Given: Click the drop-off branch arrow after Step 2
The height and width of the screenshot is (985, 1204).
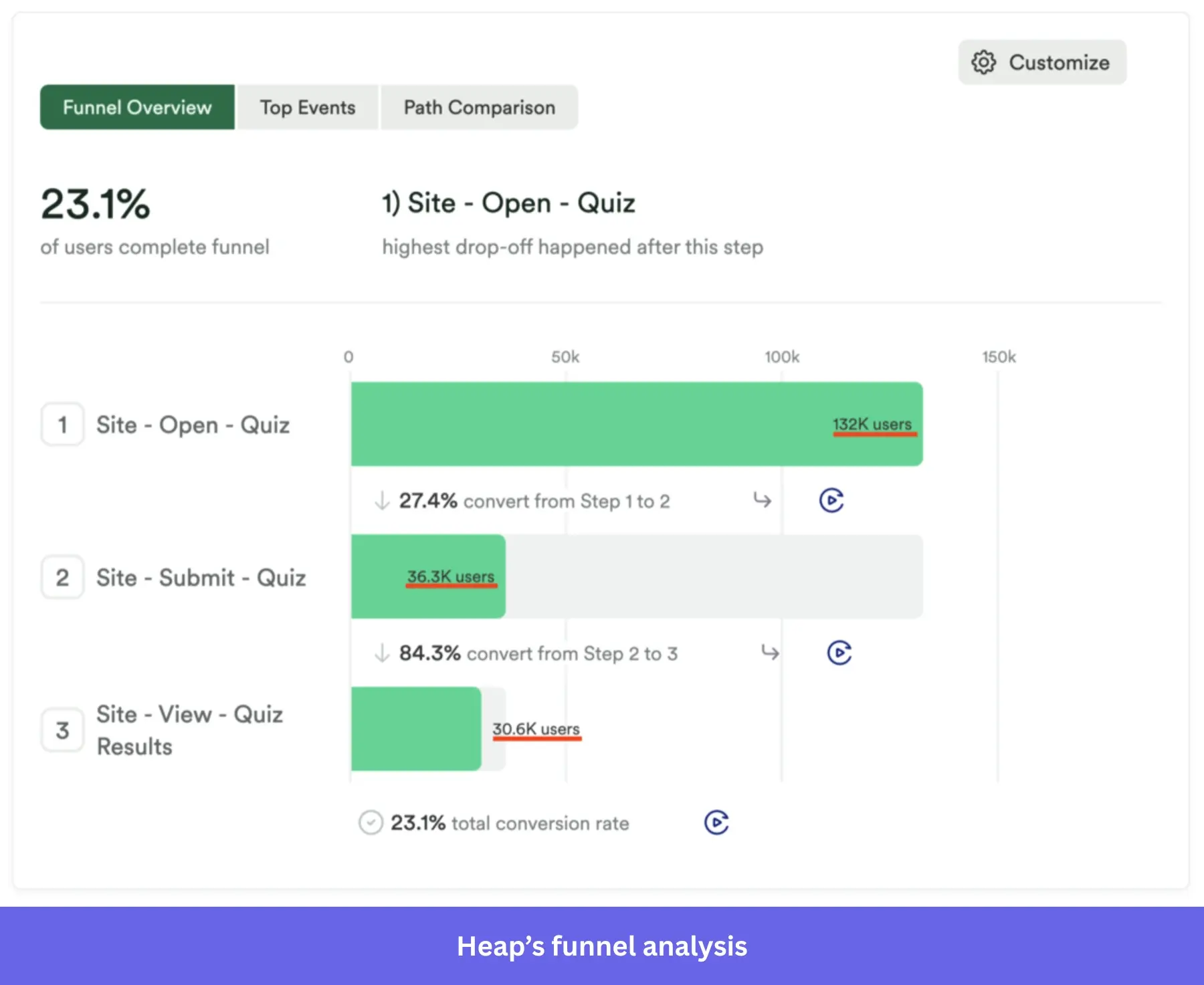Looking at the screenshot, I should [769, 652].
